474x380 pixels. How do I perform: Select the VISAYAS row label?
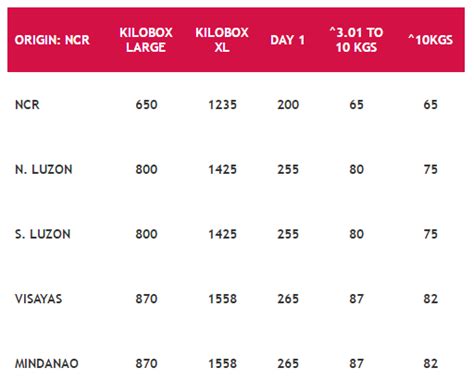click(39, 299)
